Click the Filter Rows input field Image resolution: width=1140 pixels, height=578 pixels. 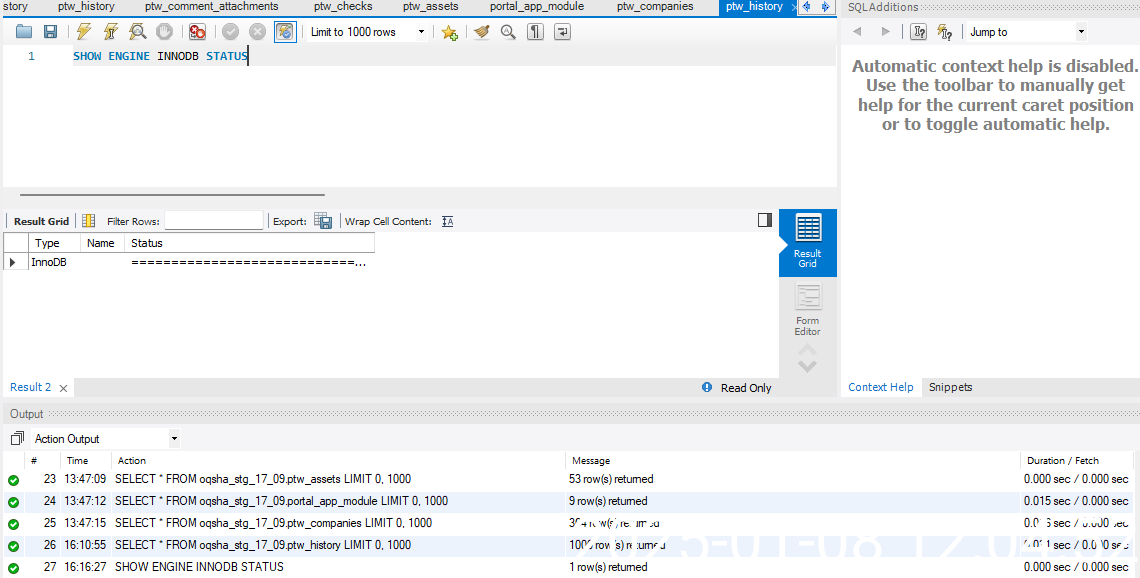[213, 221]
